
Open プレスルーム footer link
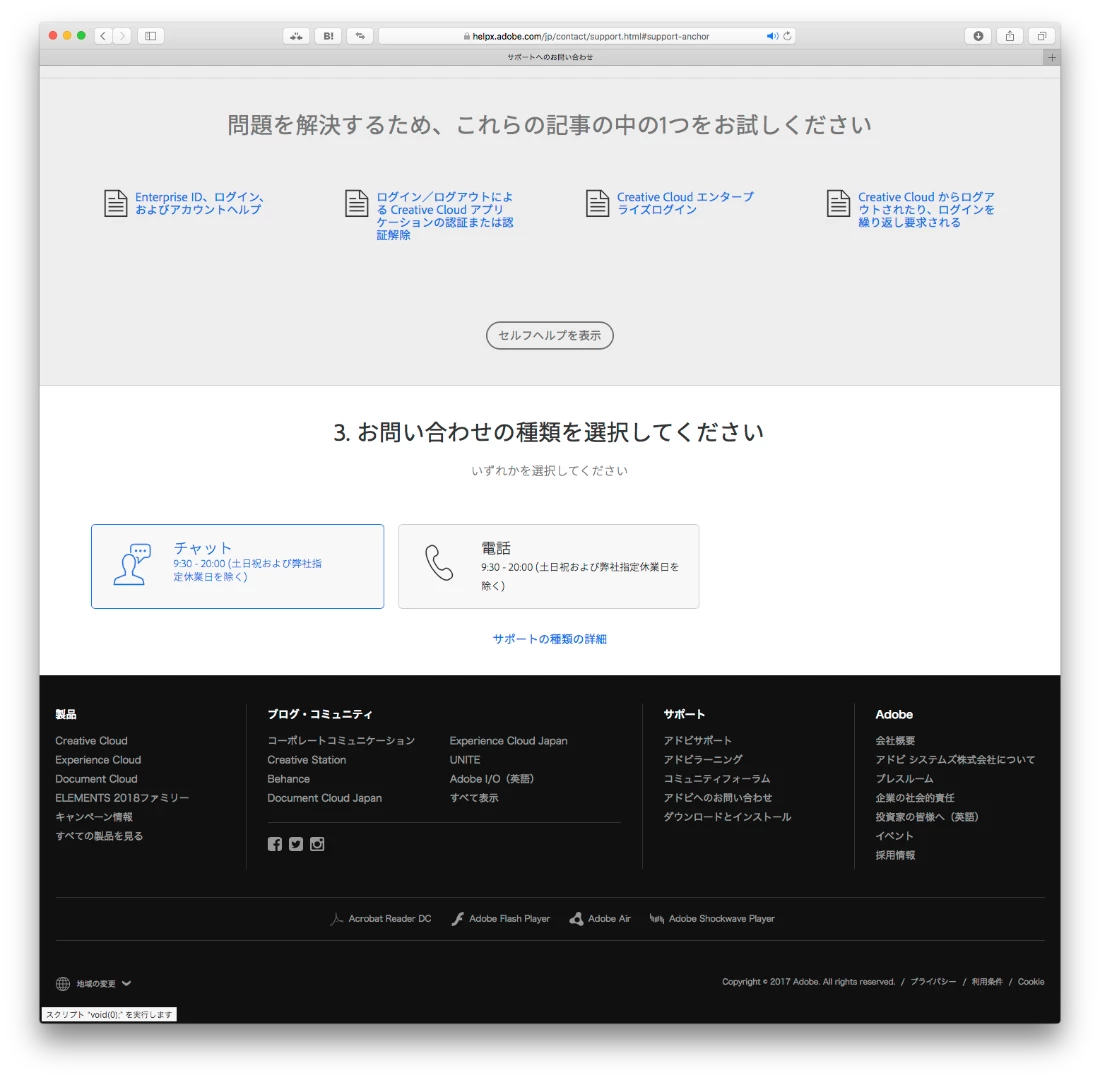(904, 779)
